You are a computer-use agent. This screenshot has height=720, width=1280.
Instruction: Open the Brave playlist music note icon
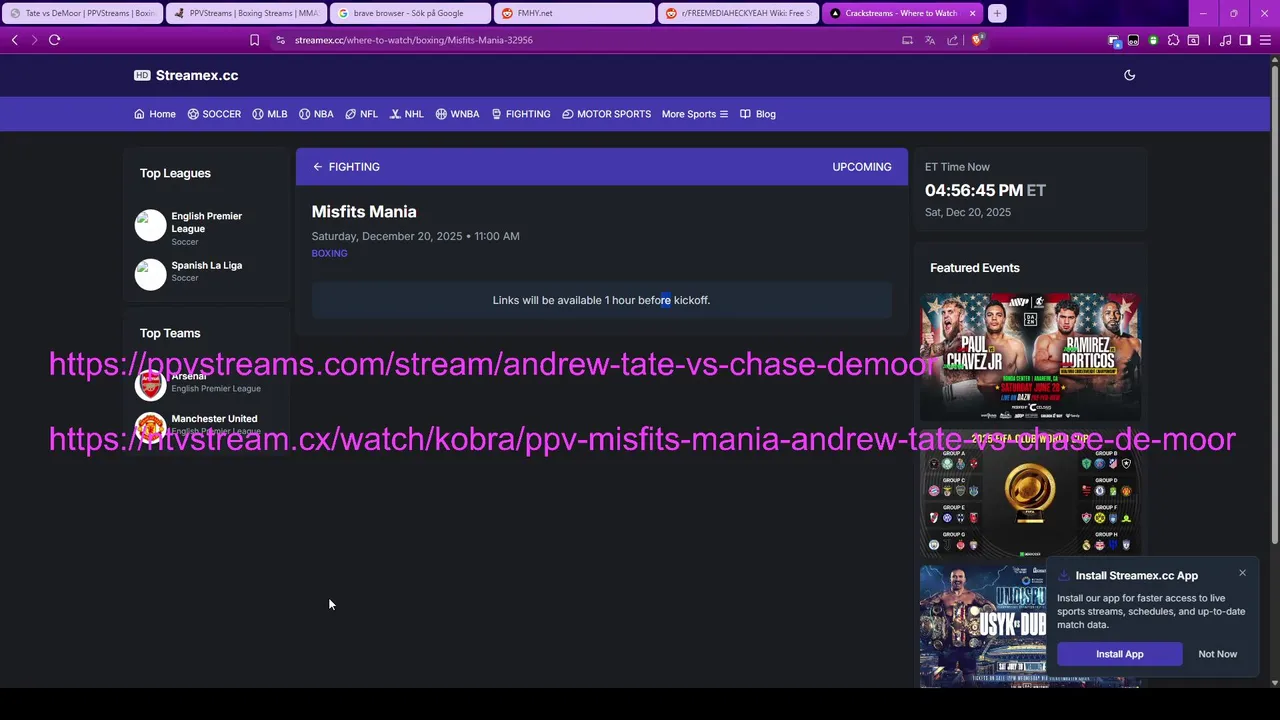click(x=1225, y=40)
